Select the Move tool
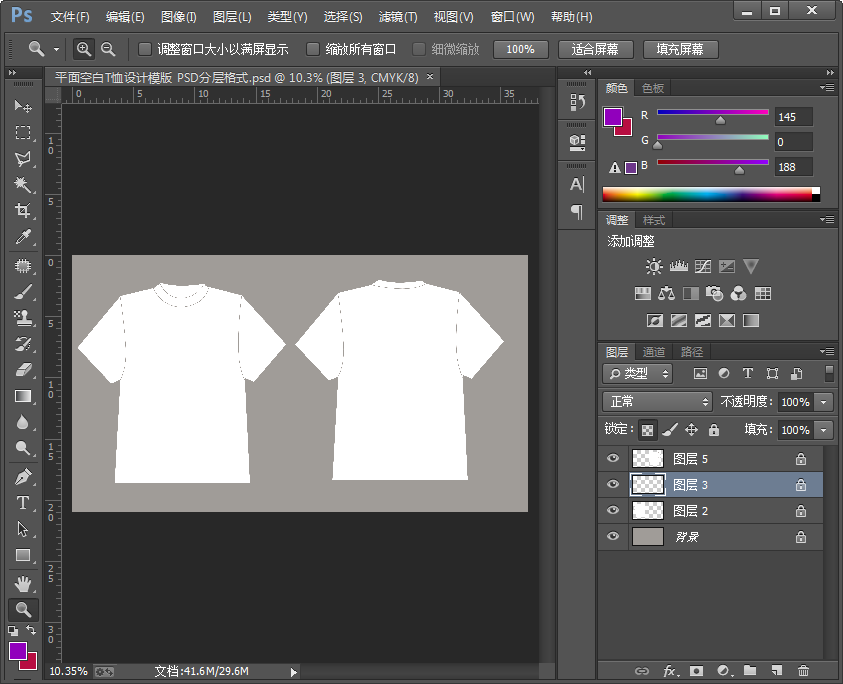 (x=23, y=106)
